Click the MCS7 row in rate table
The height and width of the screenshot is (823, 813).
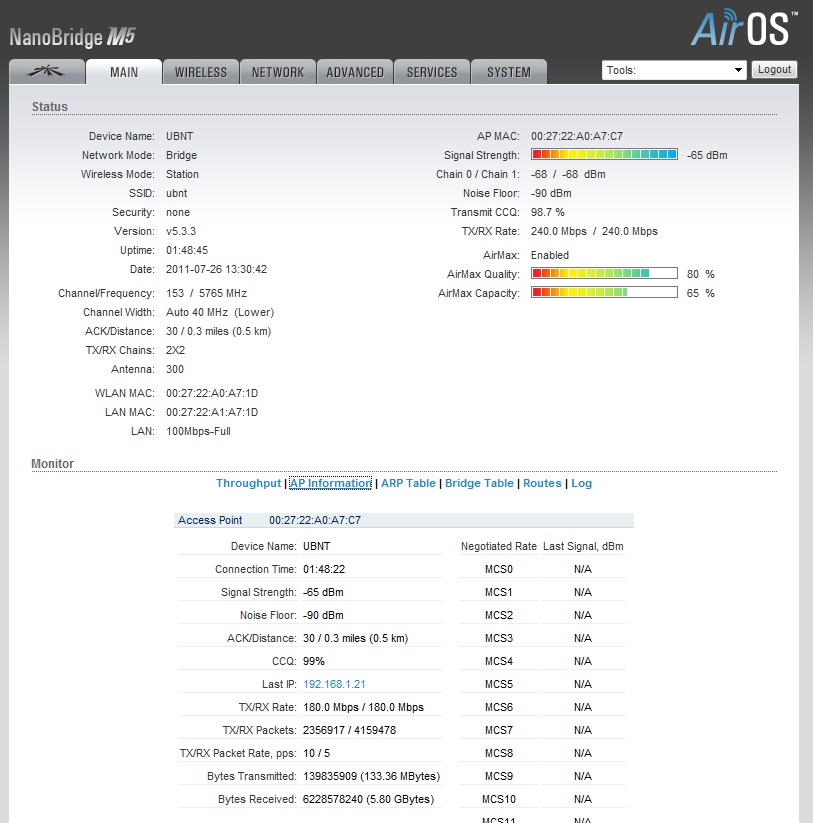coord(542,730)
